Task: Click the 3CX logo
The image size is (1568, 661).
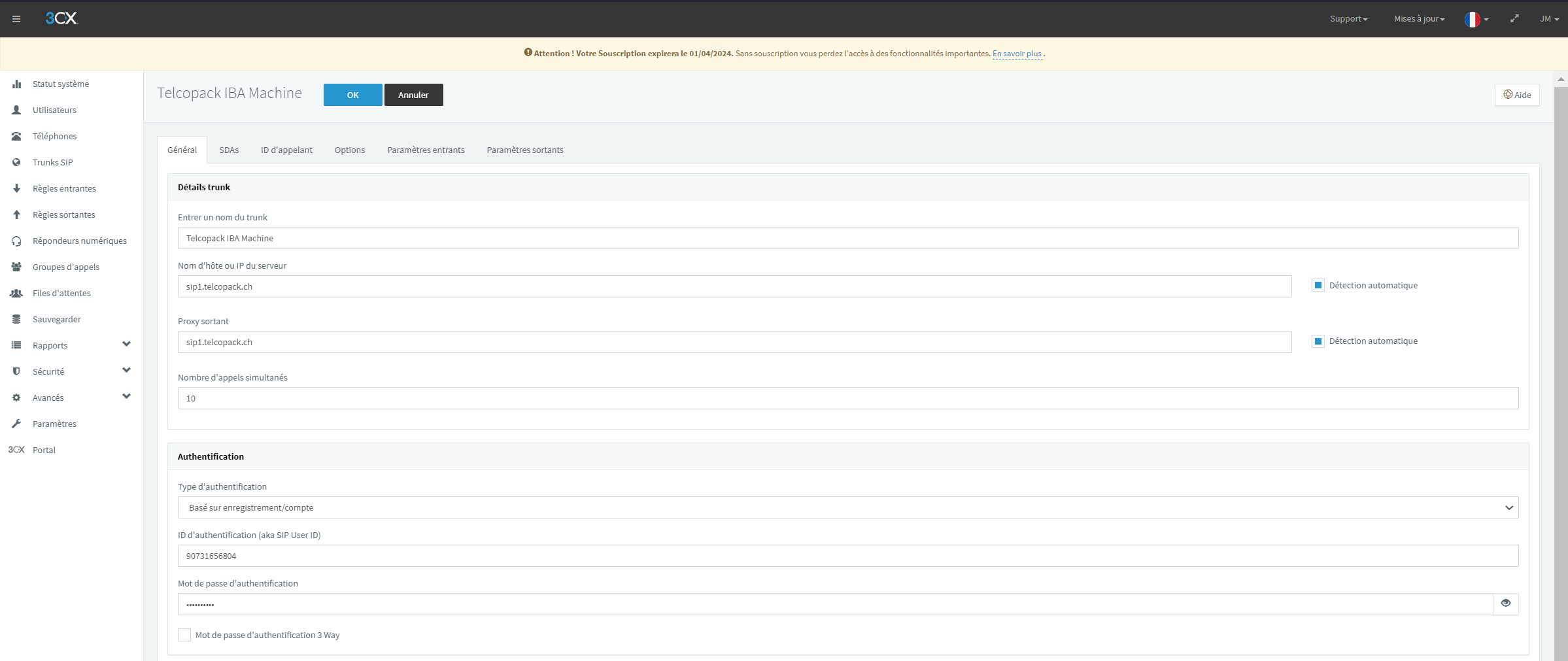Action: (61, 18)
